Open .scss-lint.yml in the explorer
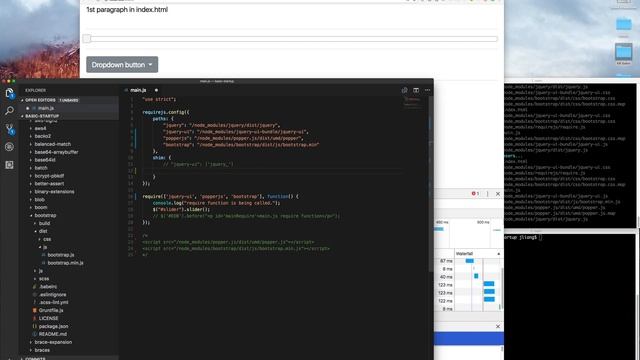Screen dimensions: 640x360 53,302
